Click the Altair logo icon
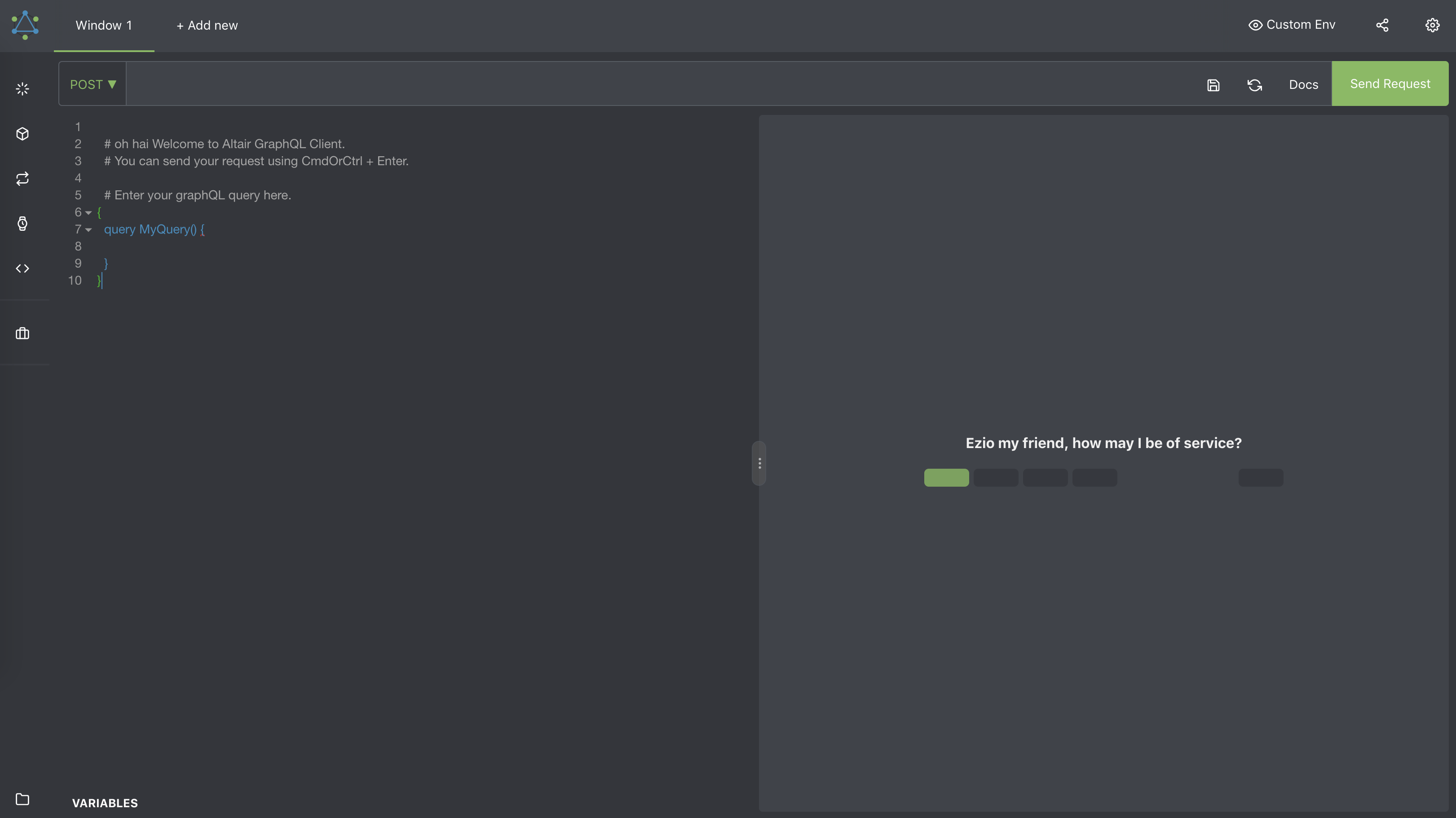The image size is (1456, 818). [25, 25]
